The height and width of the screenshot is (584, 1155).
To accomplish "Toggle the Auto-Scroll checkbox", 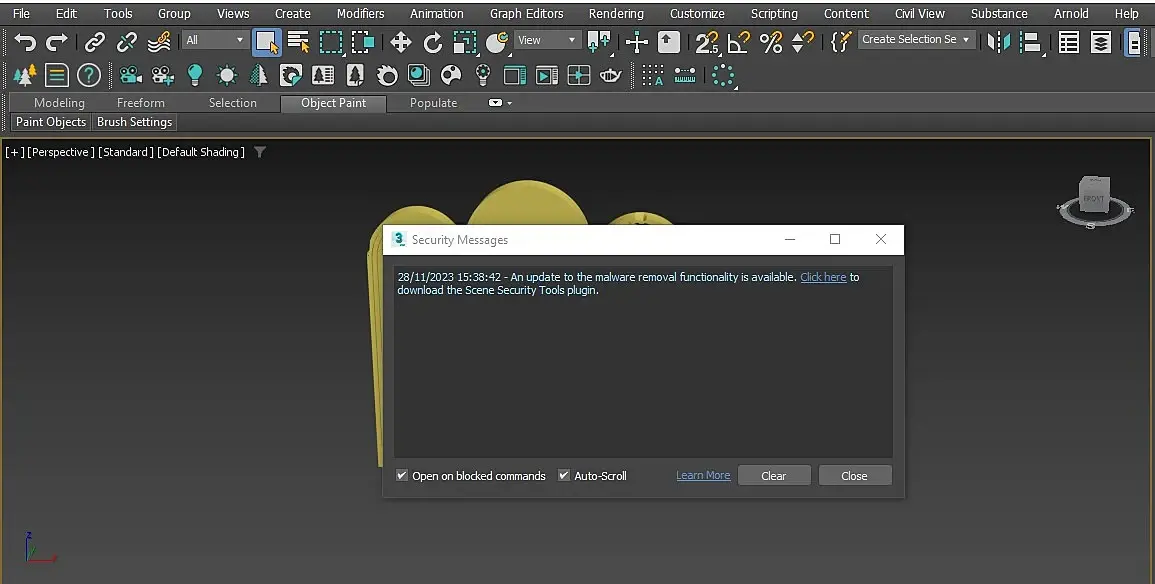I will tap(564, 476).
